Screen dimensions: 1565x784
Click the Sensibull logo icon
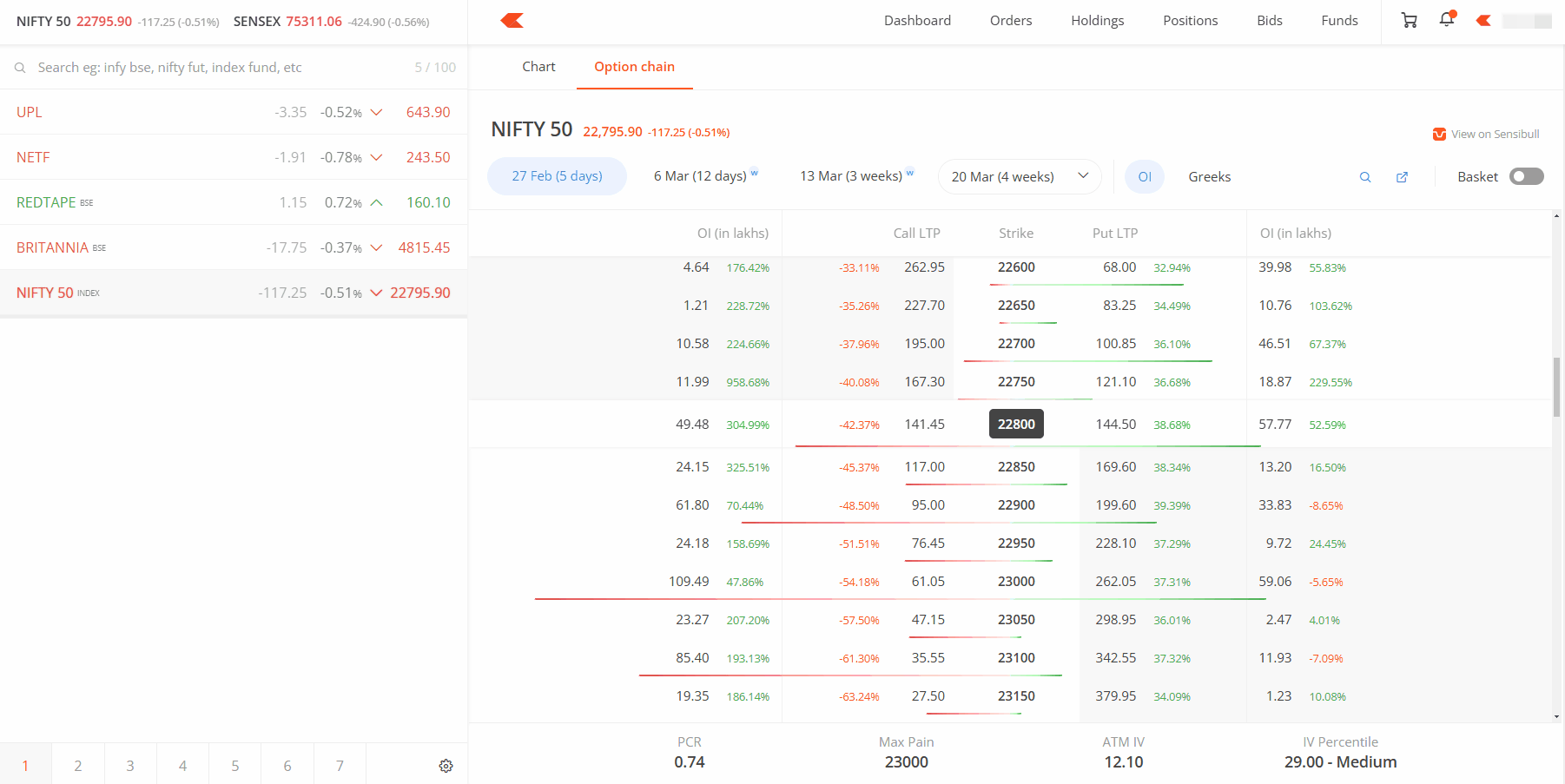pos(1439,134)
